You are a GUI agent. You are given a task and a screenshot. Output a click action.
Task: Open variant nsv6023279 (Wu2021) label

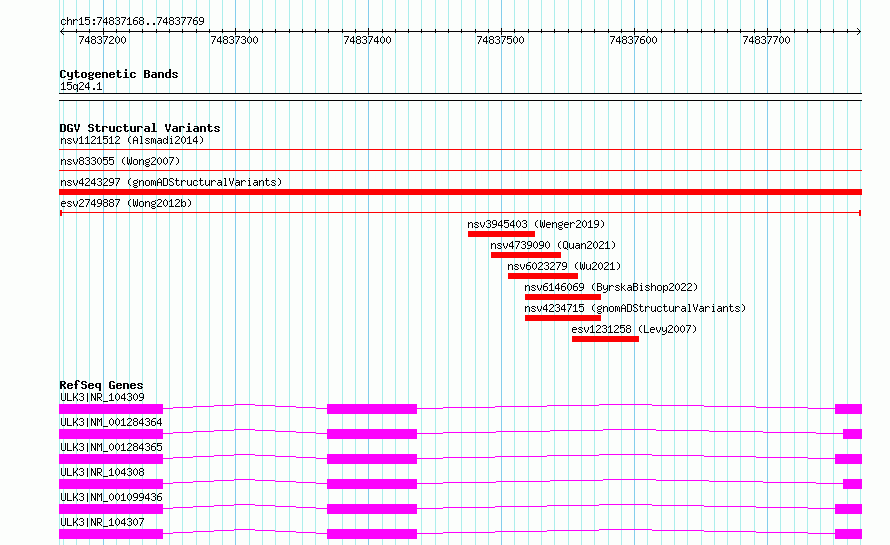[564, 266]
